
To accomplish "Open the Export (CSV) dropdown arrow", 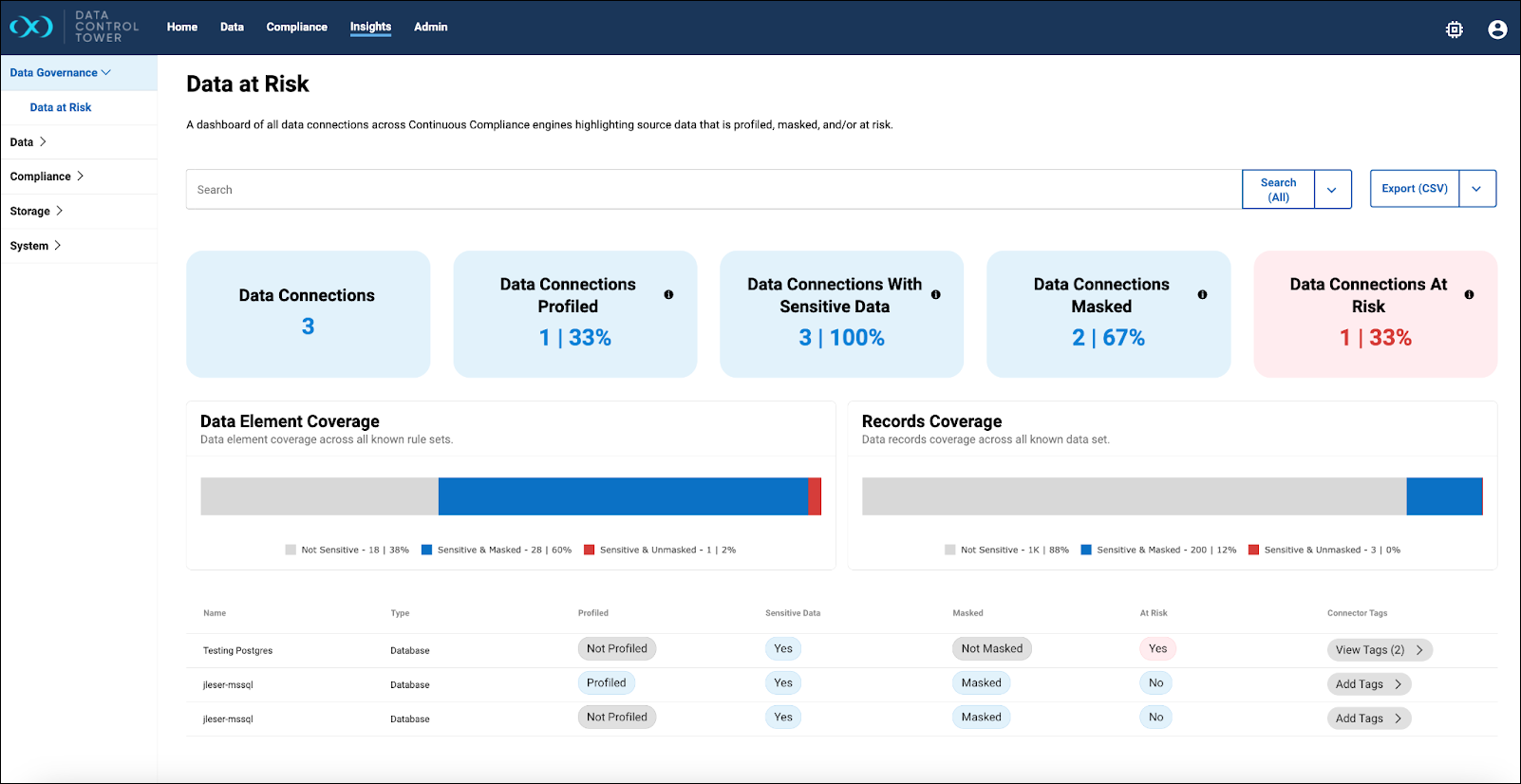I will coord(1476,189).
